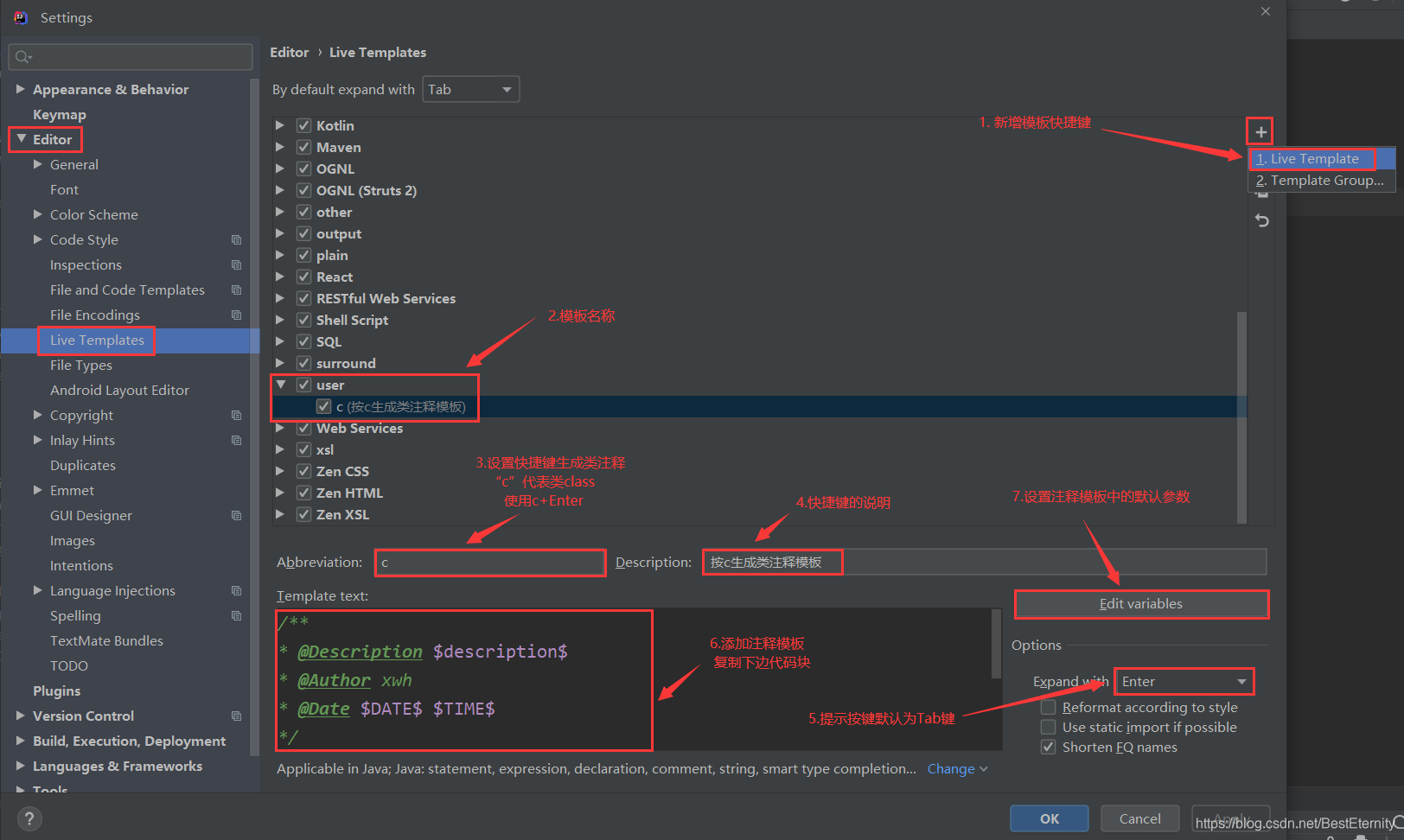Click project-level icon beside Copyright
1404x840 pixels.
tap(236, 415)
